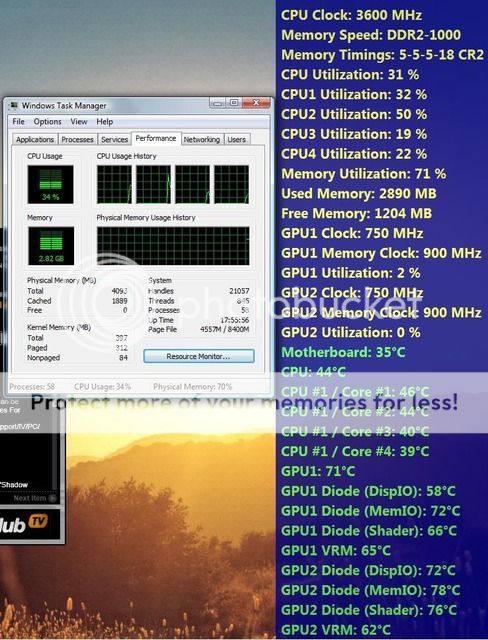
Task: Click Physical Memory: 70% in status bar
Action: pos(193,387)
